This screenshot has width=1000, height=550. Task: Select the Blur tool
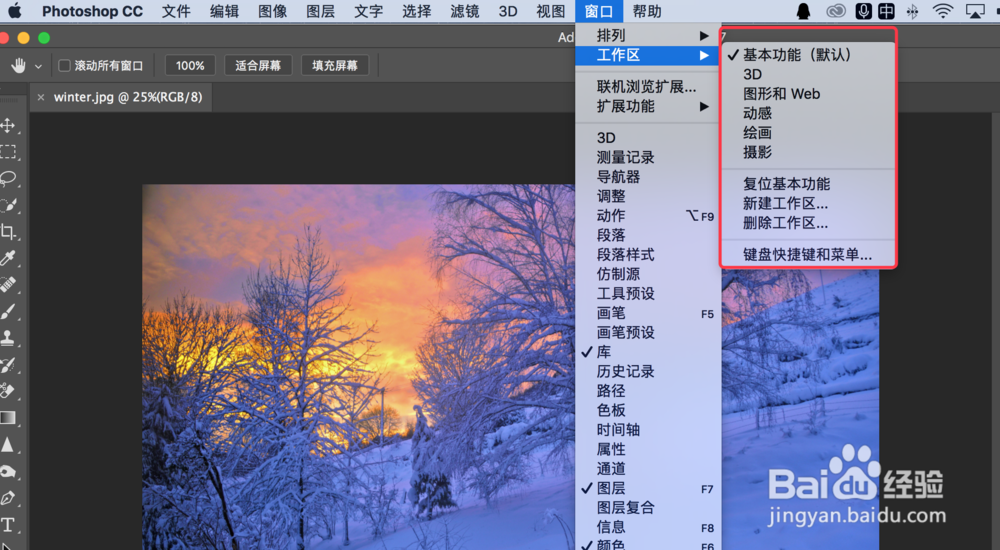[x=8, y=445]
